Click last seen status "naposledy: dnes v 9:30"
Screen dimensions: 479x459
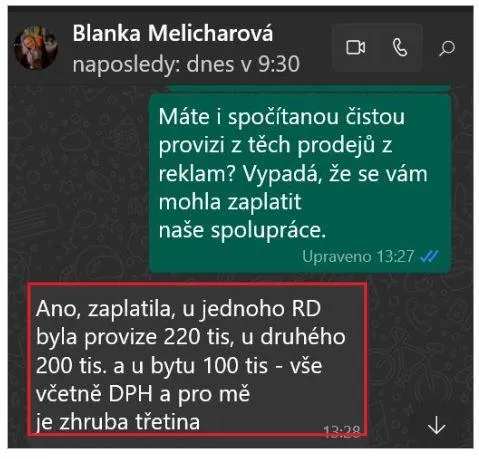coord(186,64)
